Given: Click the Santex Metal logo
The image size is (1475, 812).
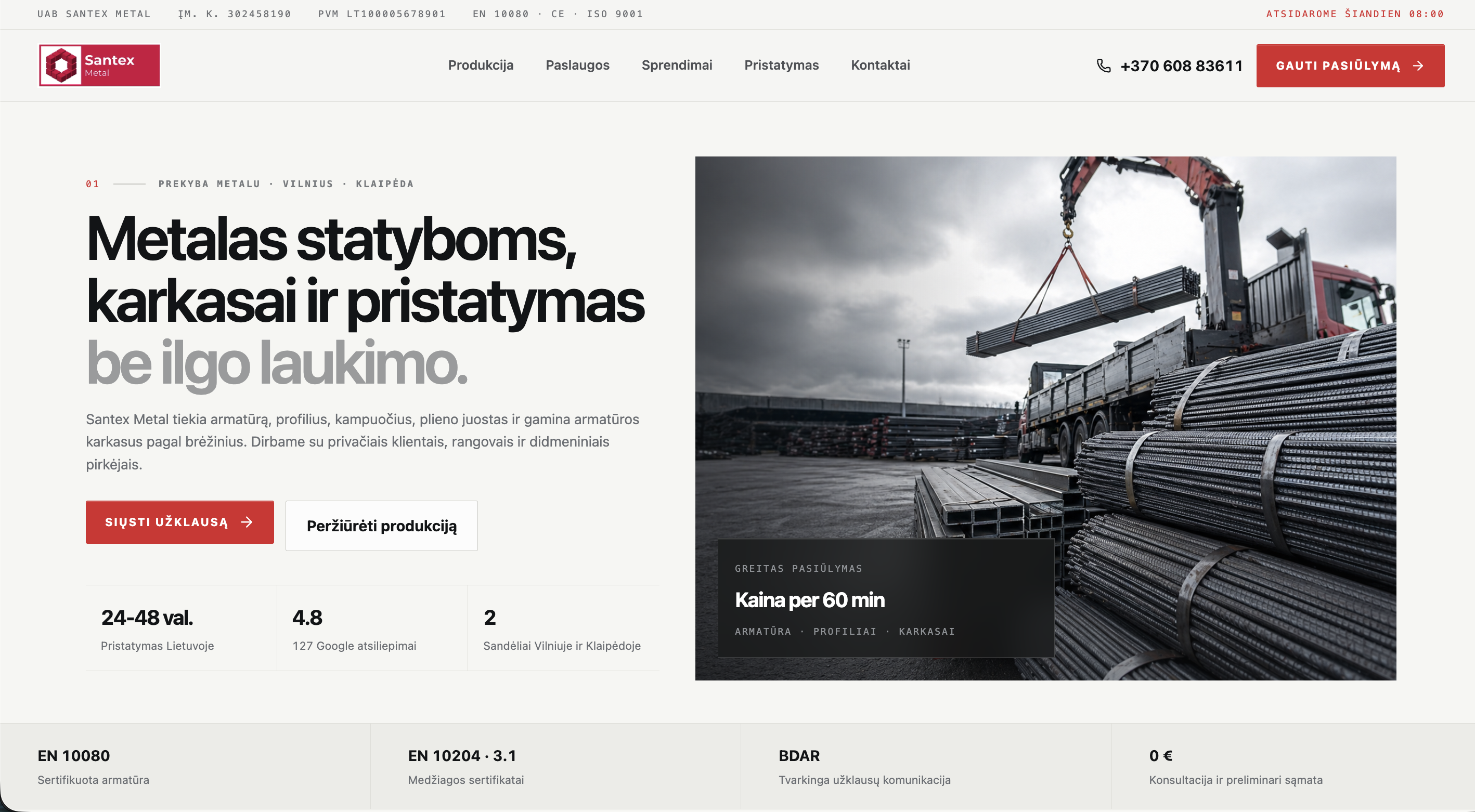Looking at the screenshot, I should coord(99,65).
